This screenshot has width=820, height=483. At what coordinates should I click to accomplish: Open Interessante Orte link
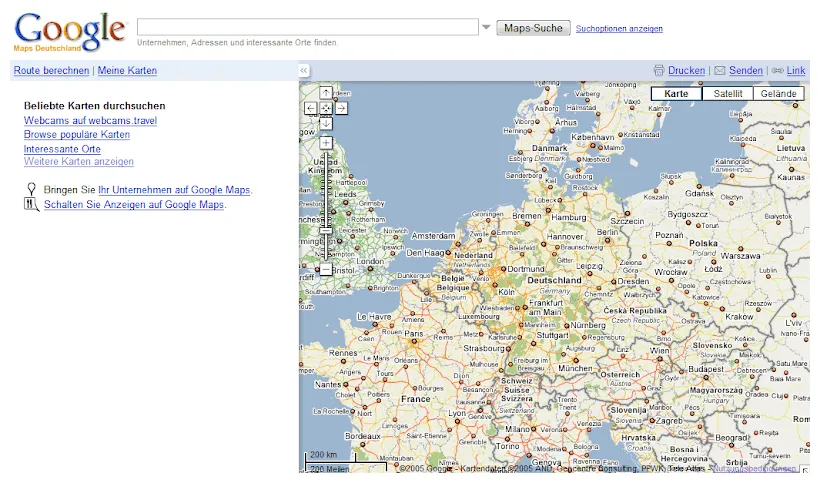click(62, 149)
